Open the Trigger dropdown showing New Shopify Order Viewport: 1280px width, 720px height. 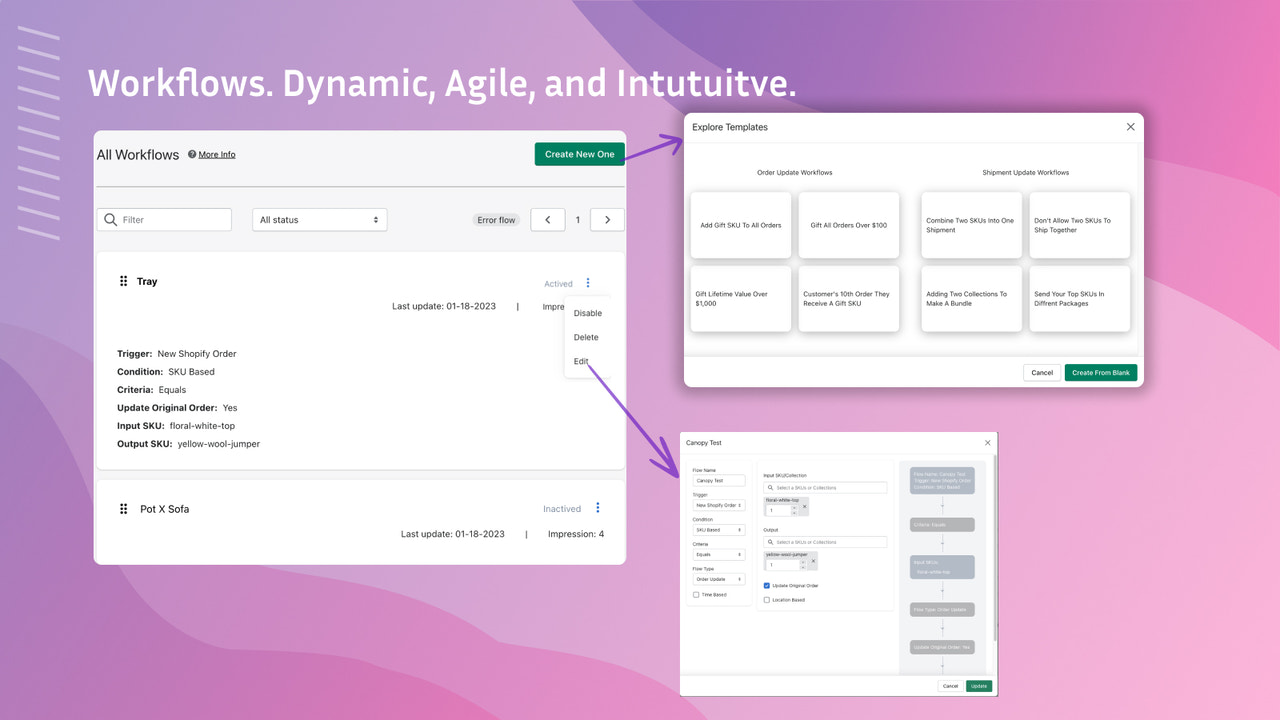[x=719, y=505]
